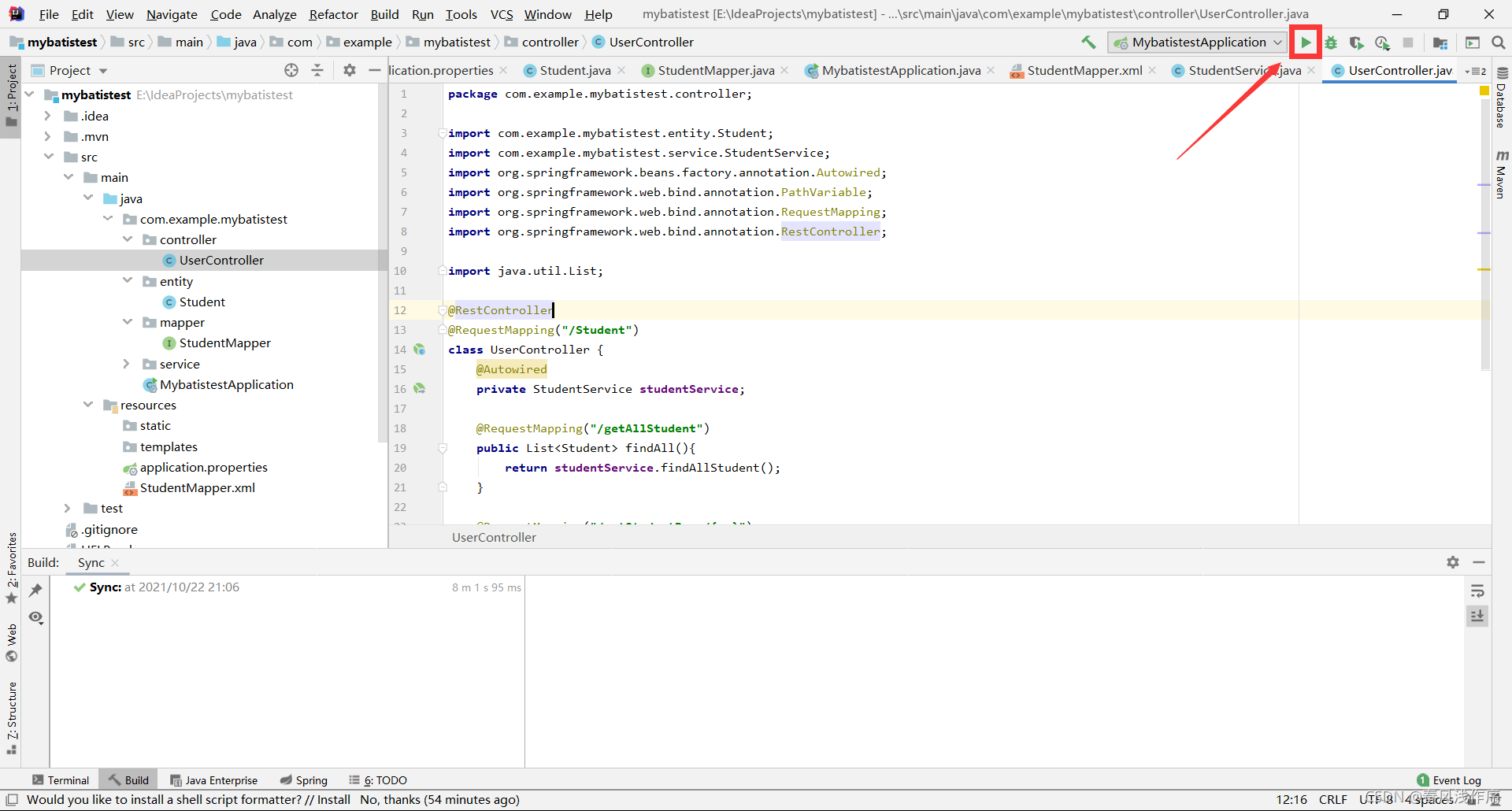This screenshot has width=1512, height=811.
Task: Click yellow warning marker in error stripe
Action: tap(1484, 269)
